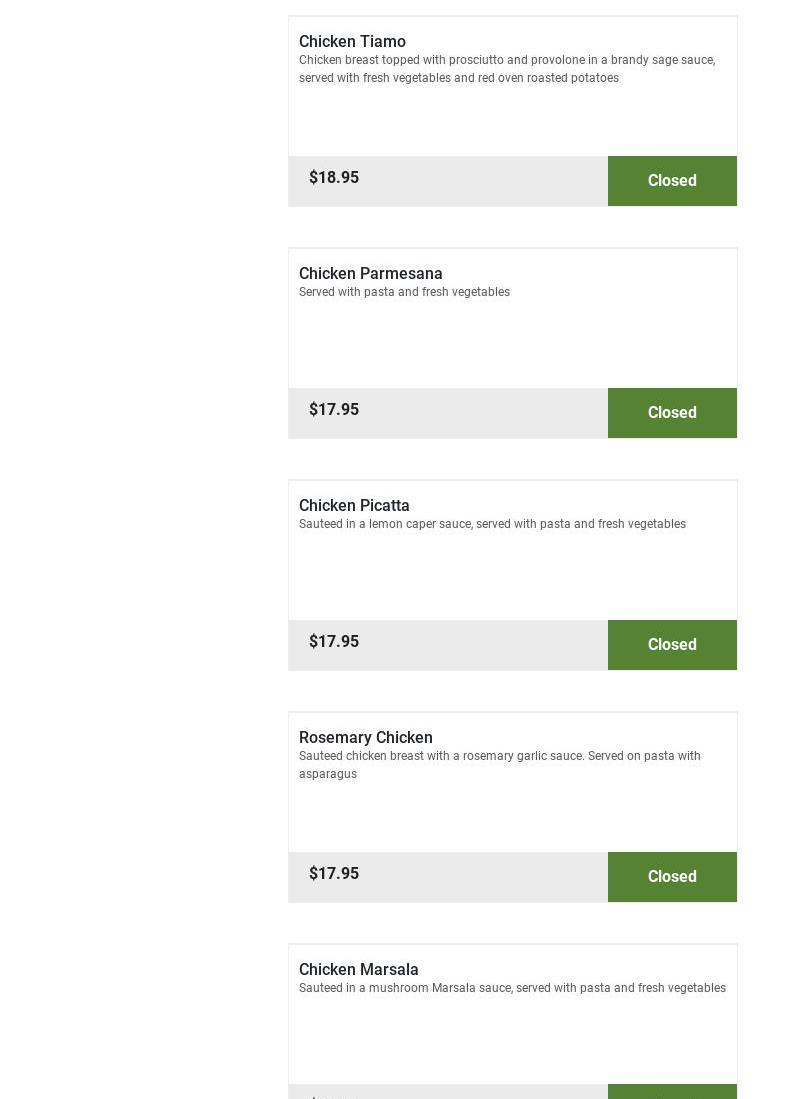The image size is (785, 1099).
Task: Open the Chicken Parmesana menu item title
Action: (x=370, y=273)
